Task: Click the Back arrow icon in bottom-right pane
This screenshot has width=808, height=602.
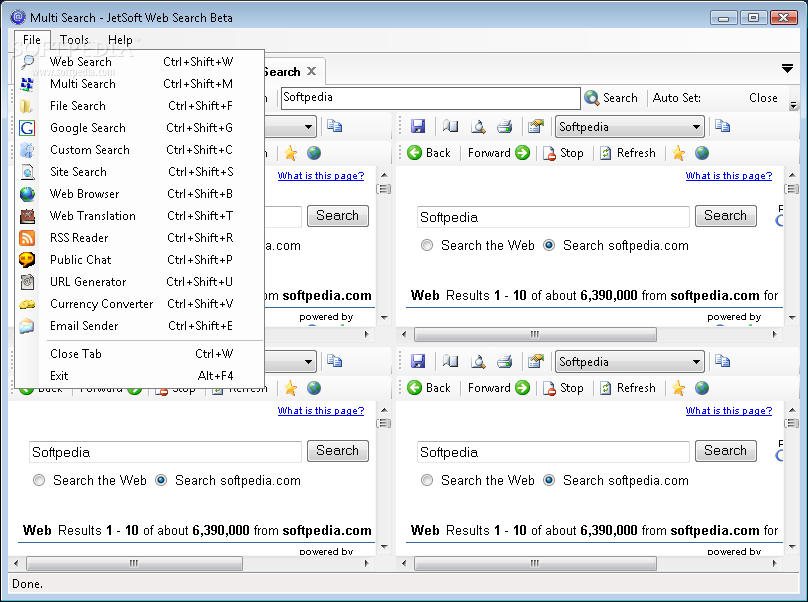Action: tap(414, 388)
